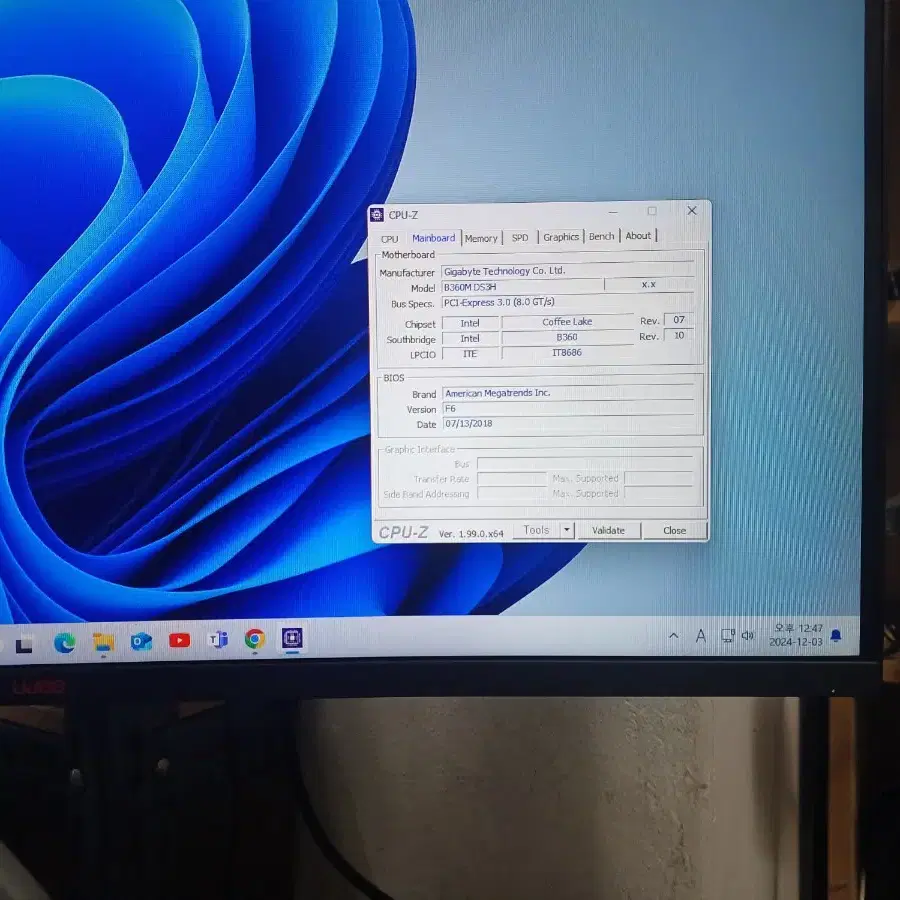Click the BIOS Brand American Megatrends Inc.
This screenshot has width=900, height=900.
pos(568,393)
